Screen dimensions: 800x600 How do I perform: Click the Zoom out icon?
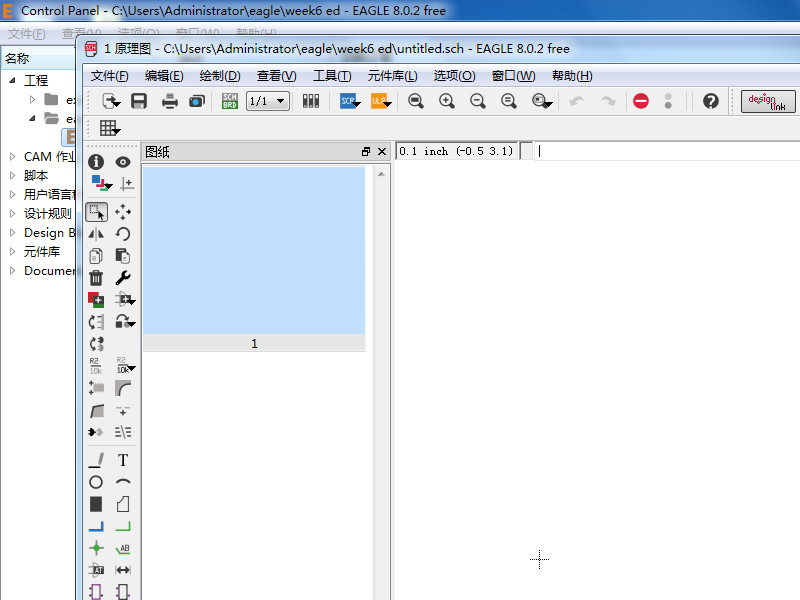click(478, 101)
